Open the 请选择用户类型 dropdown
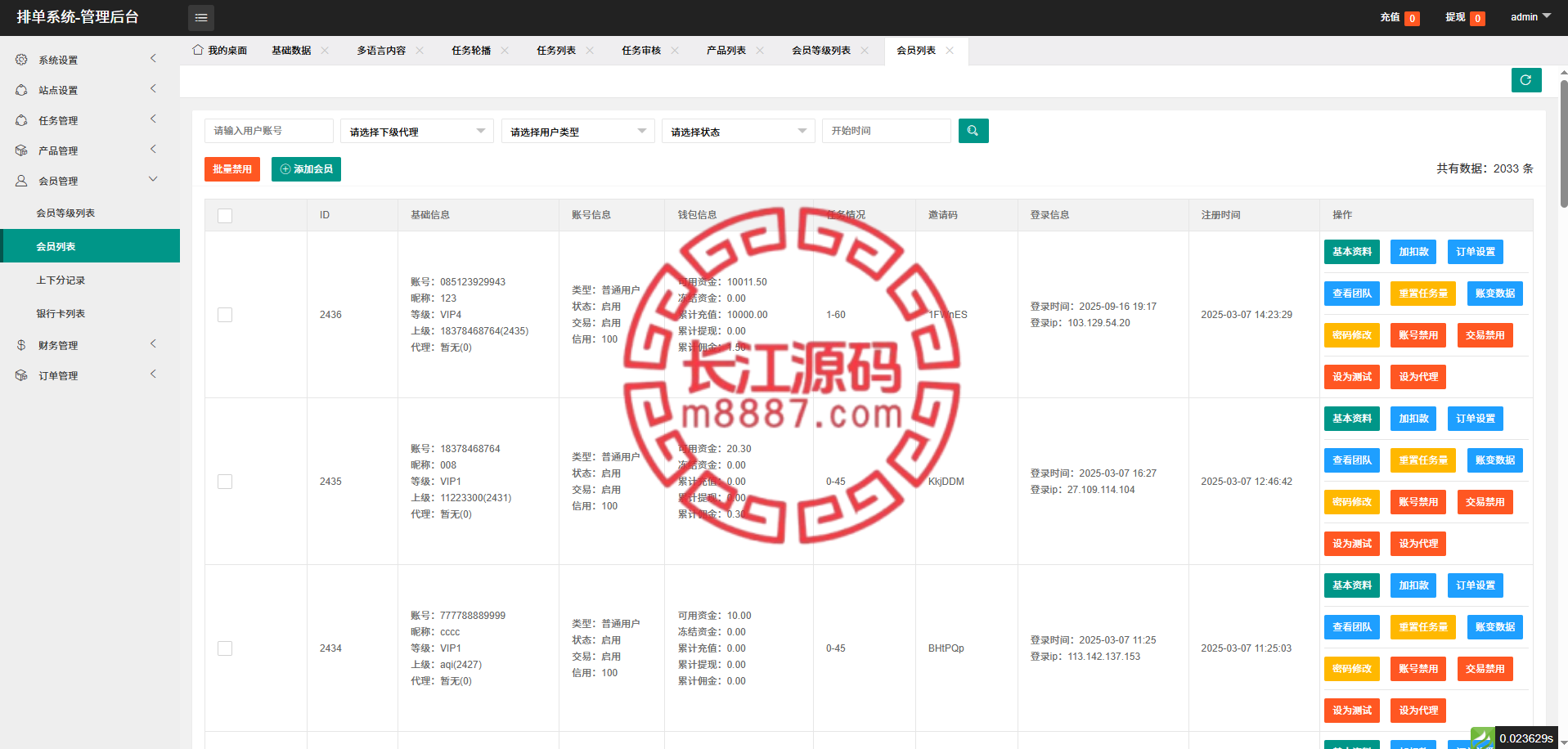Screen dimensions: 1568x749 577,131
